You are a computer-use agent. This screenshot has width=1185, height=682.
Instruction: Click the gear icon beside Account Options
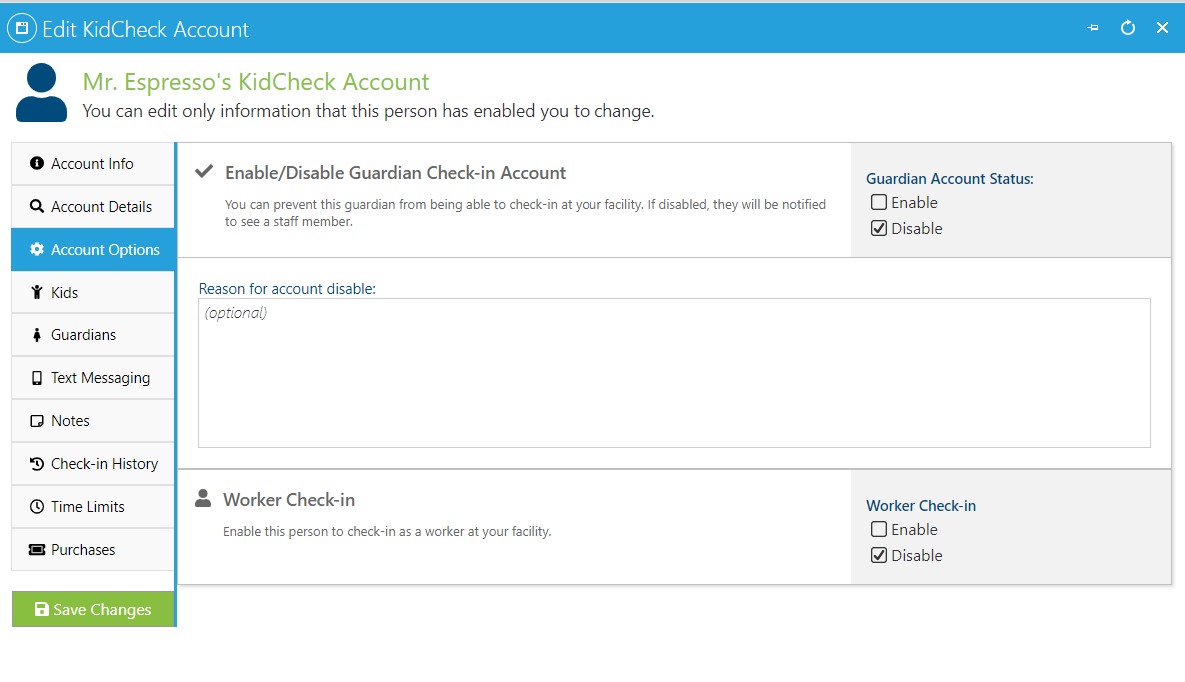(x=36, y=250)
